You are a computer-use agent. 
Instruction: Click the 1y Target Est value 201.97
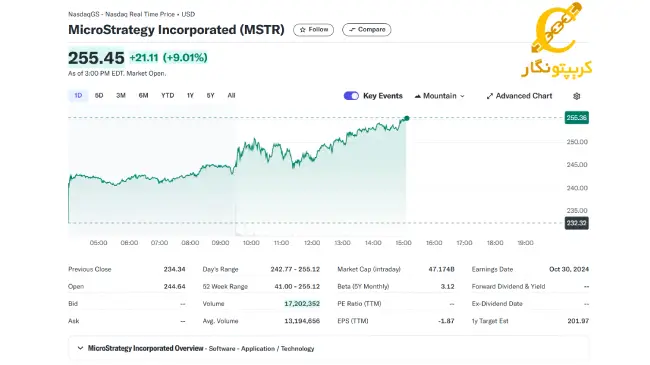578,321
